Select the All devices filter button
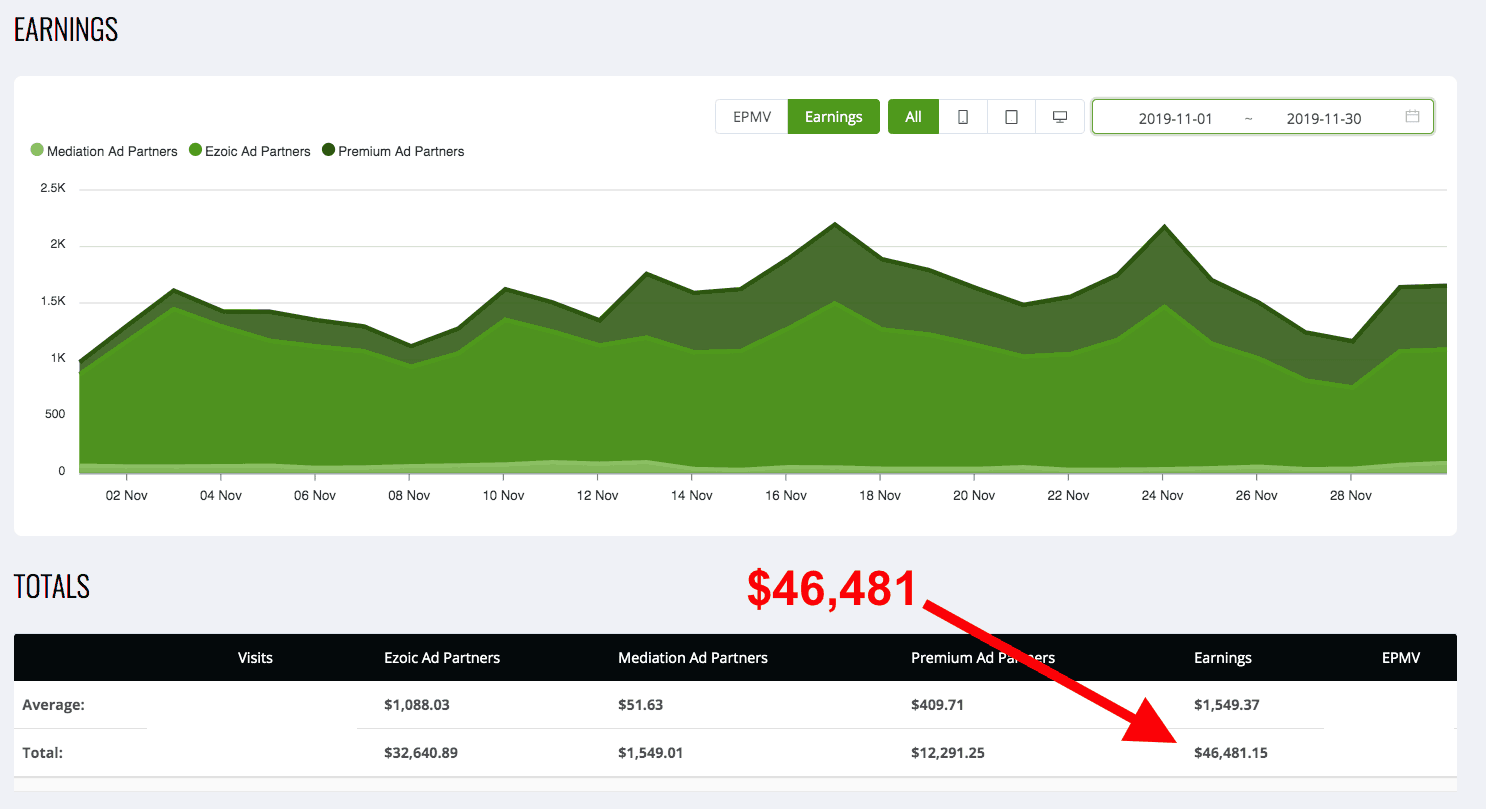1486x809 pixels. coord(913,117)
